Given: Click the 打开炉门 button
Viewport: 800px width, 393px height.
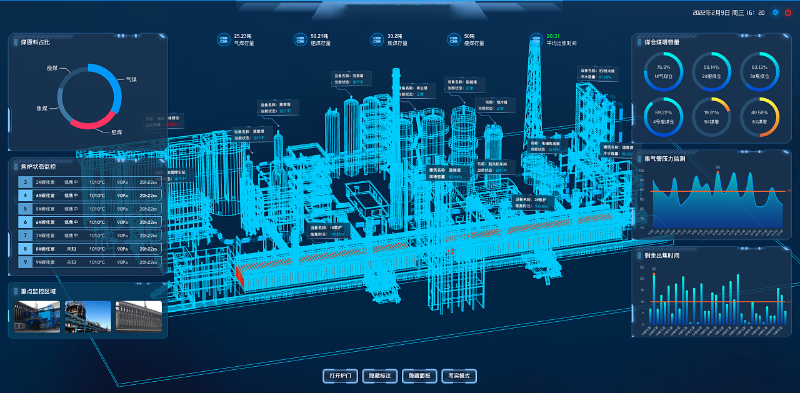Looking at the screenshot, I should 340,376.
